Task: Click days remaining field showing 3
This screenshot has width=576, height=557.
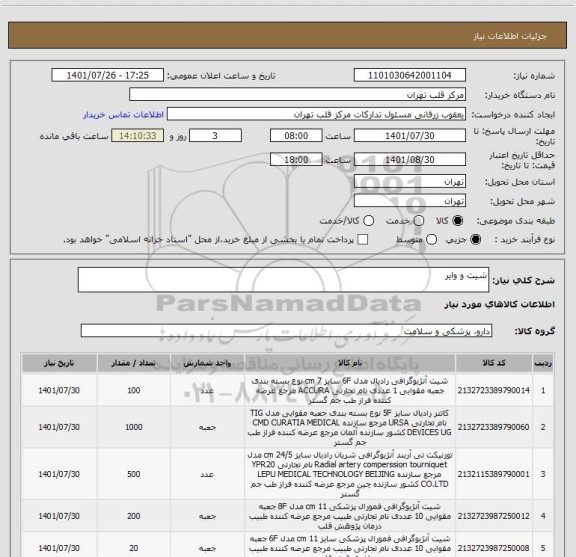Action: [x=215, y=136]
